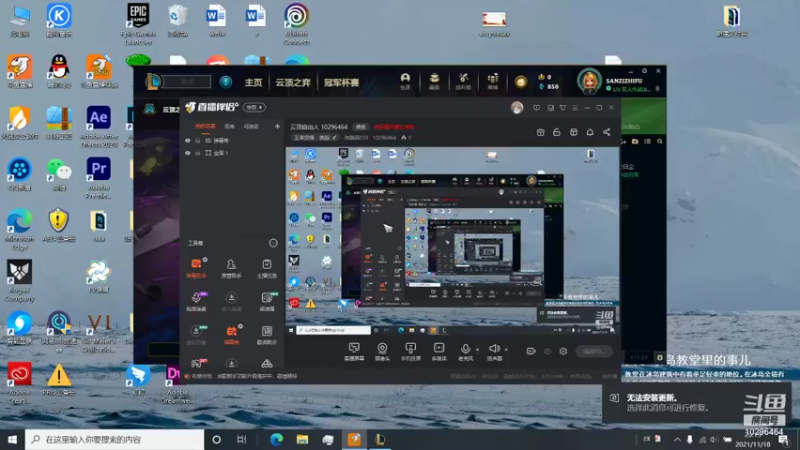
Task: Click the blue alert icon in League client
Action: (x=226, y=82)
